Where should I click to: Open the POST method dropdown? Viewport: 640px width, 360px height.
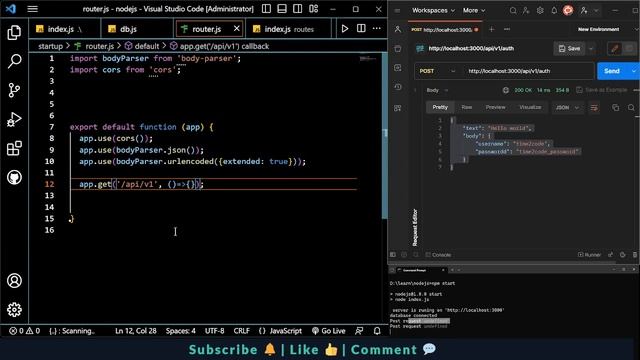point(436,71)
